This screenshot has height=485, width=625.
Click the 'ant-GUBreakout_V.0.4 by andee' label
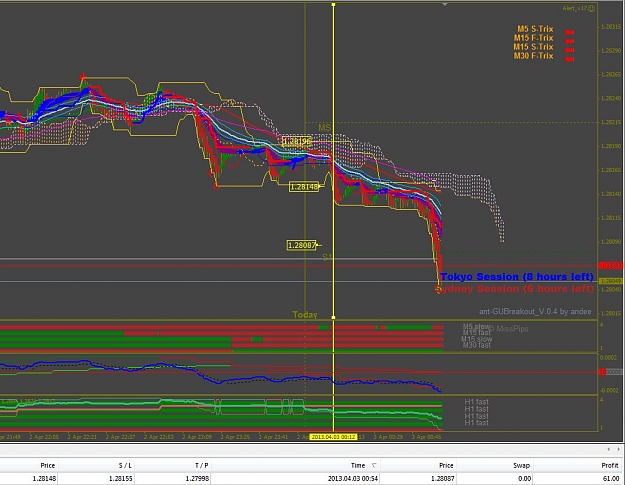click(535, 312)
